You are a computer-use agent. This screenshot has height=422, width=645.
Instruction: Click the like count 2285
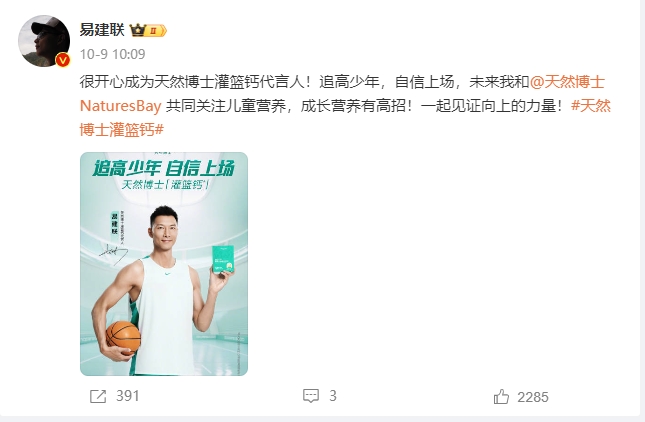coord(533,397)
